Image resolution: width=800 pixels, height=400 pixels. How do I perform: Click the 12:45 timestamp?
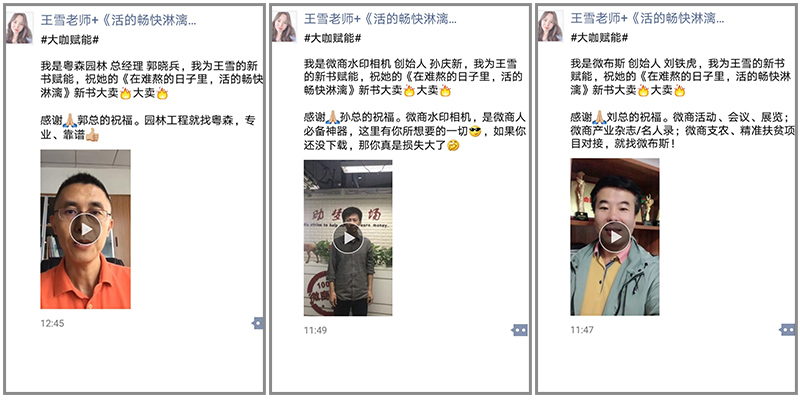click(x=52, y=323)
